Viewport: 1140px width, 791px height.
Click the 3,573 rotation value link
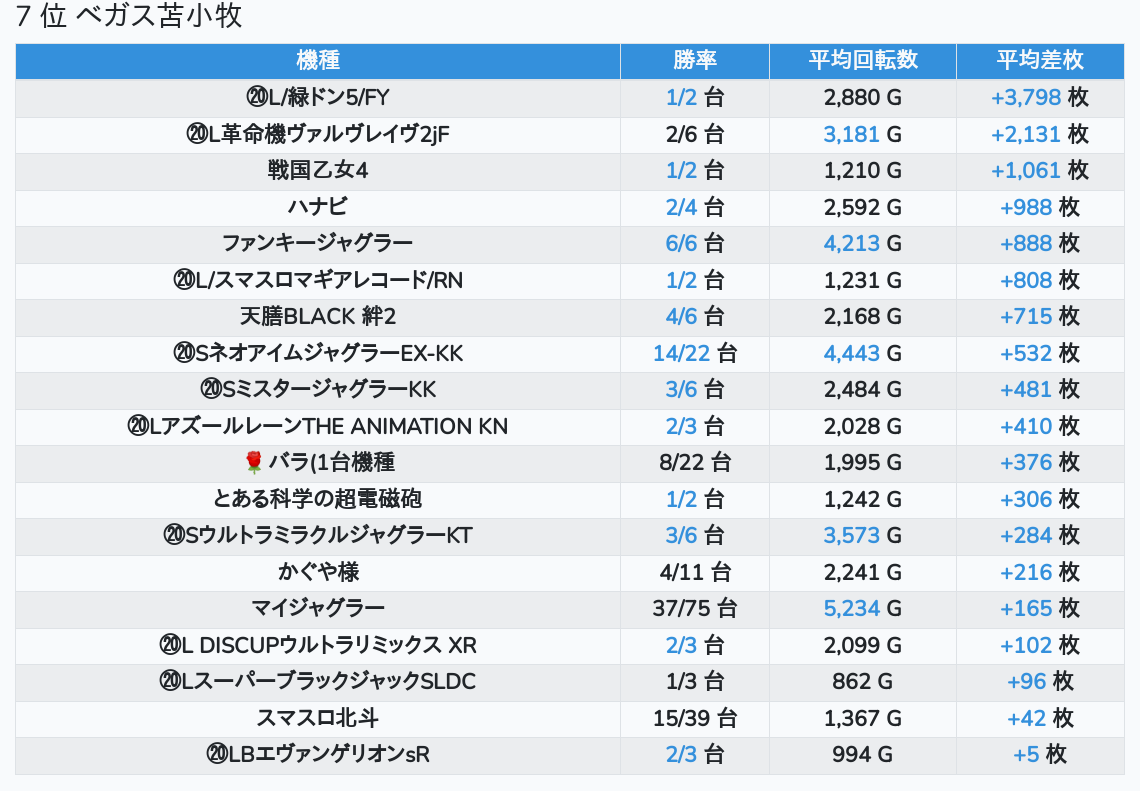click(x=851, y=535)
